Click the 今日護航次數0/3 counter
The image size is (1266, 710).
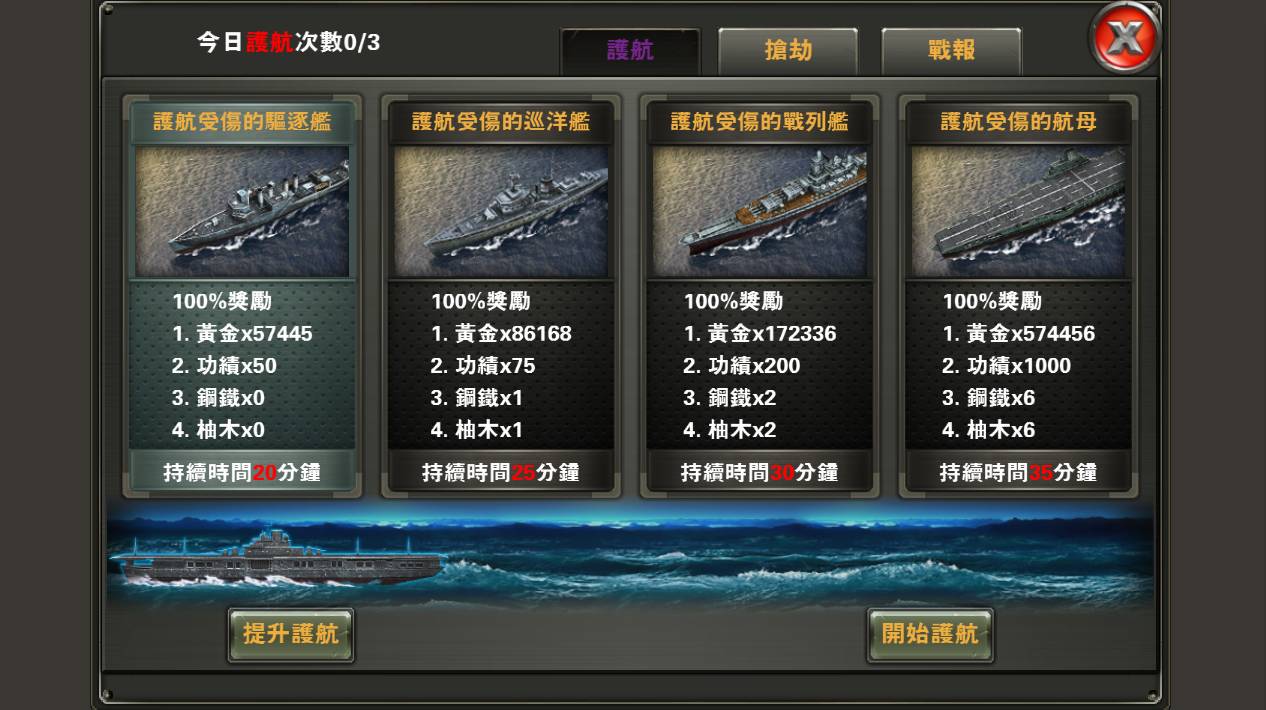[288, 43]
